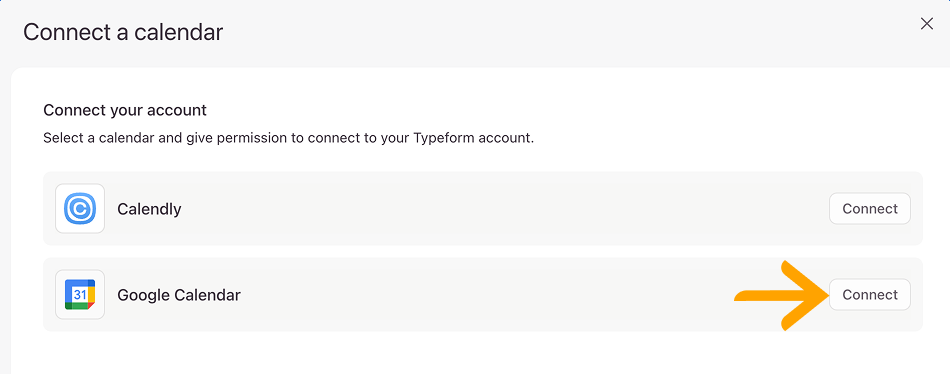
Task: Click the gray header bar beside the title
Action: 545,32
